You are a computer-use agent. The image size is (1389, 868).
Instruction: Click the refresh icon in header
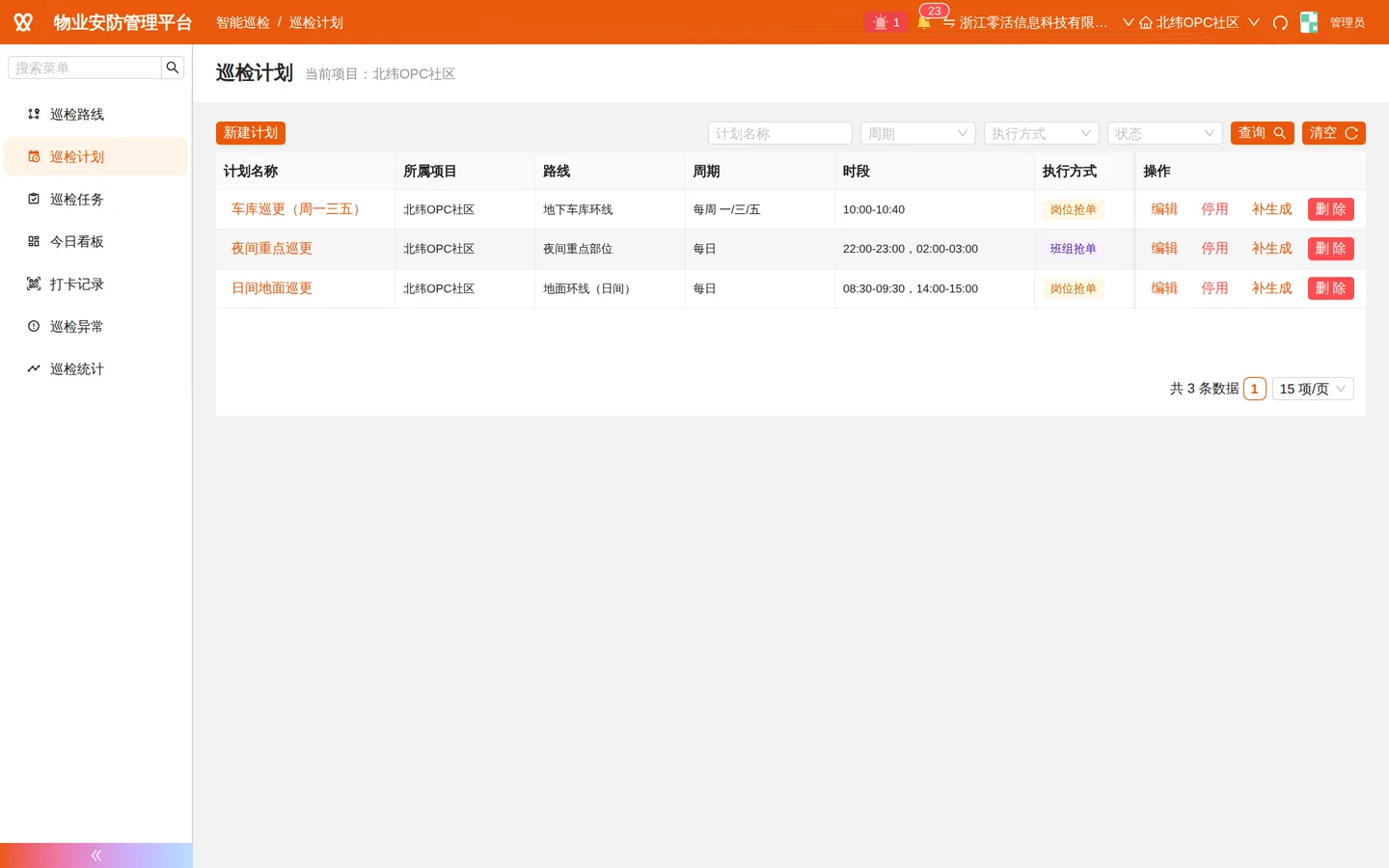pyautogui.click(x=1280, y=22)
